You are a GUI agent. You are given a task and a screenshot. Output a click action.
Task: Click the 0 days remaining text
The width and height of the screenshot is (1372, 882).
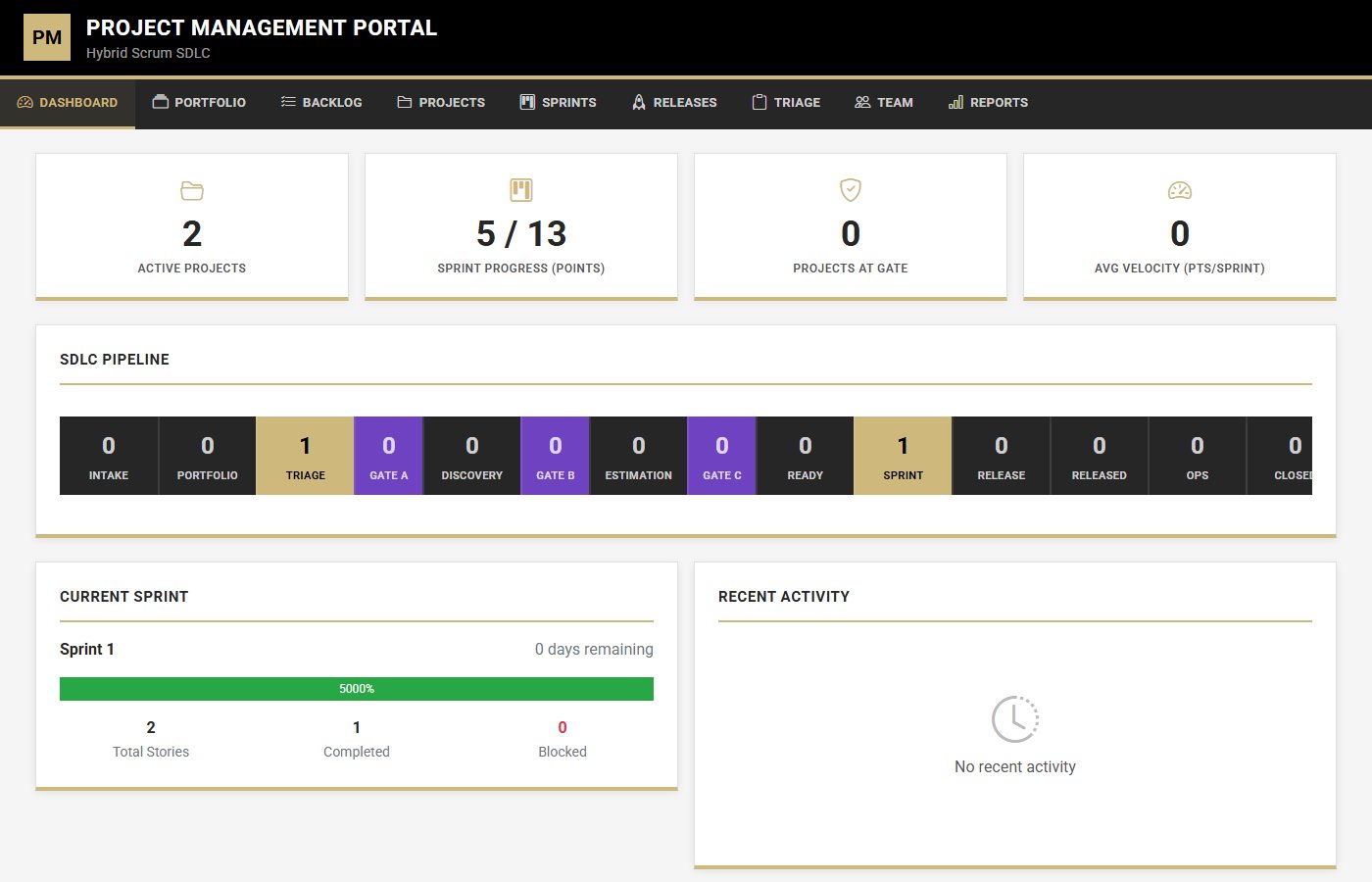[x=594, y=649]
